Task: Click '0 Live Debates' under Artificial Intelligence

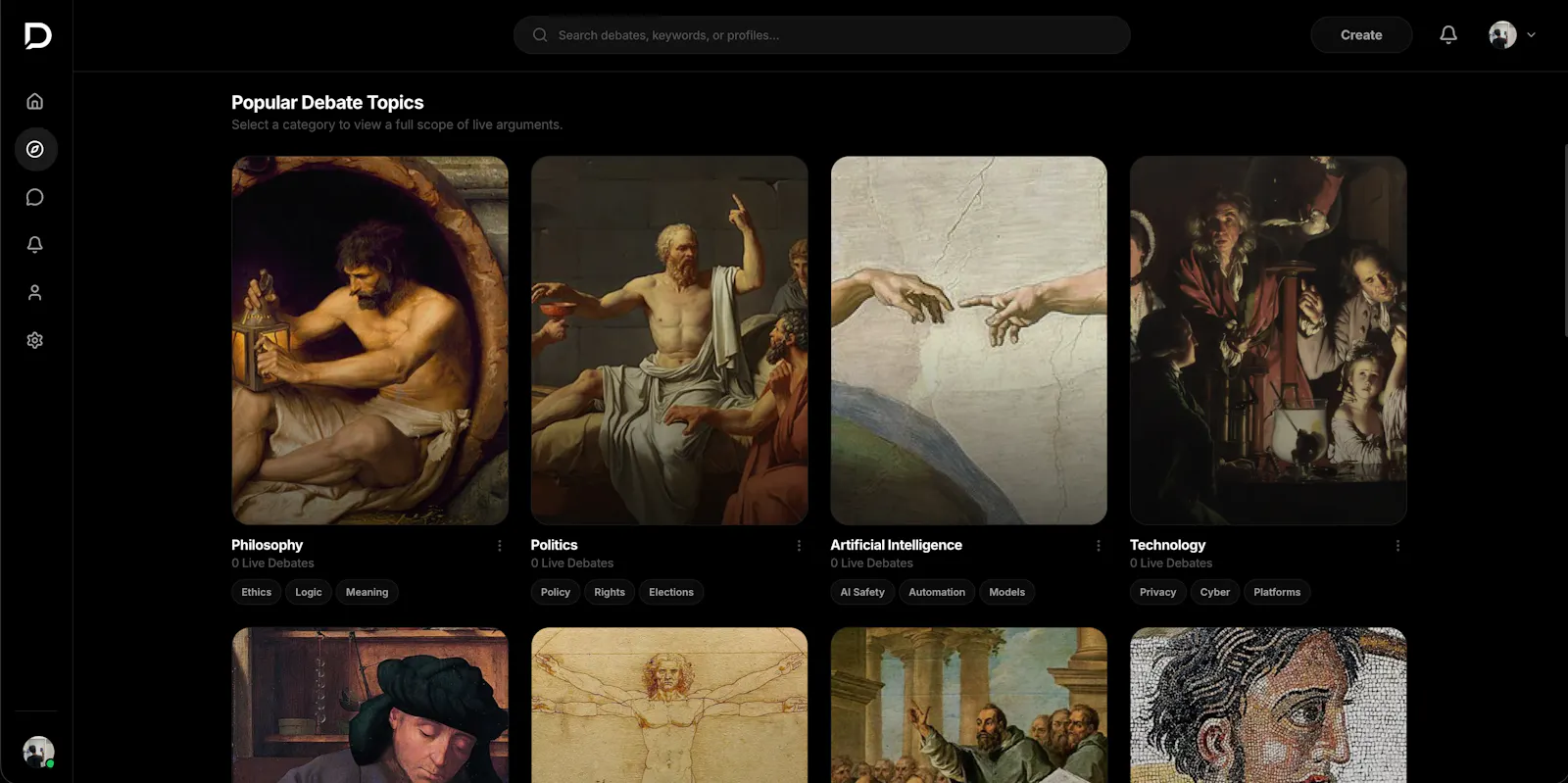Action: point(872,563)
